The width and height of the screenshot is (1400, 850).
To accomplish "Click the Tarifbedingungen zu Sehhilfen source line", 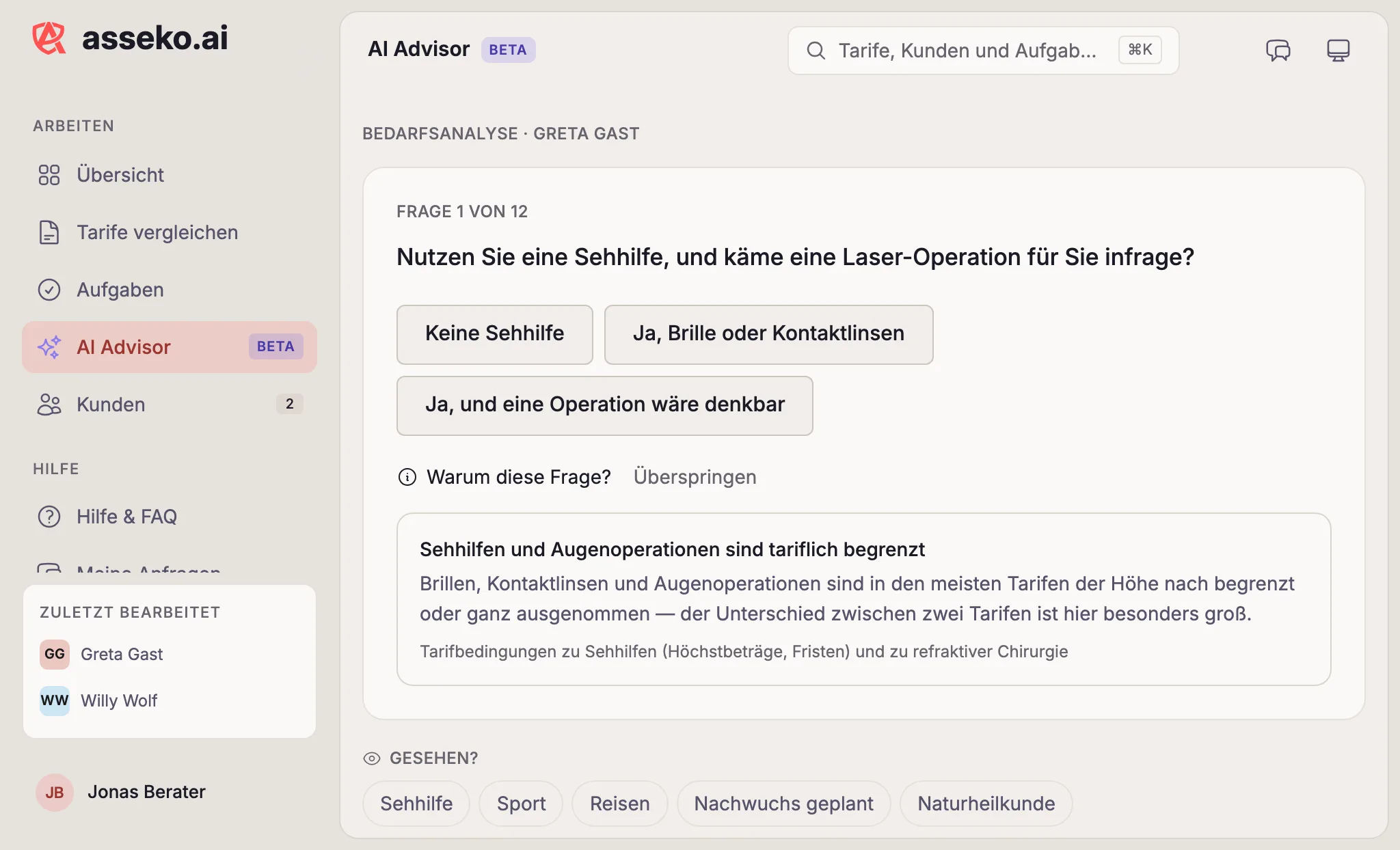I will 744,651.
